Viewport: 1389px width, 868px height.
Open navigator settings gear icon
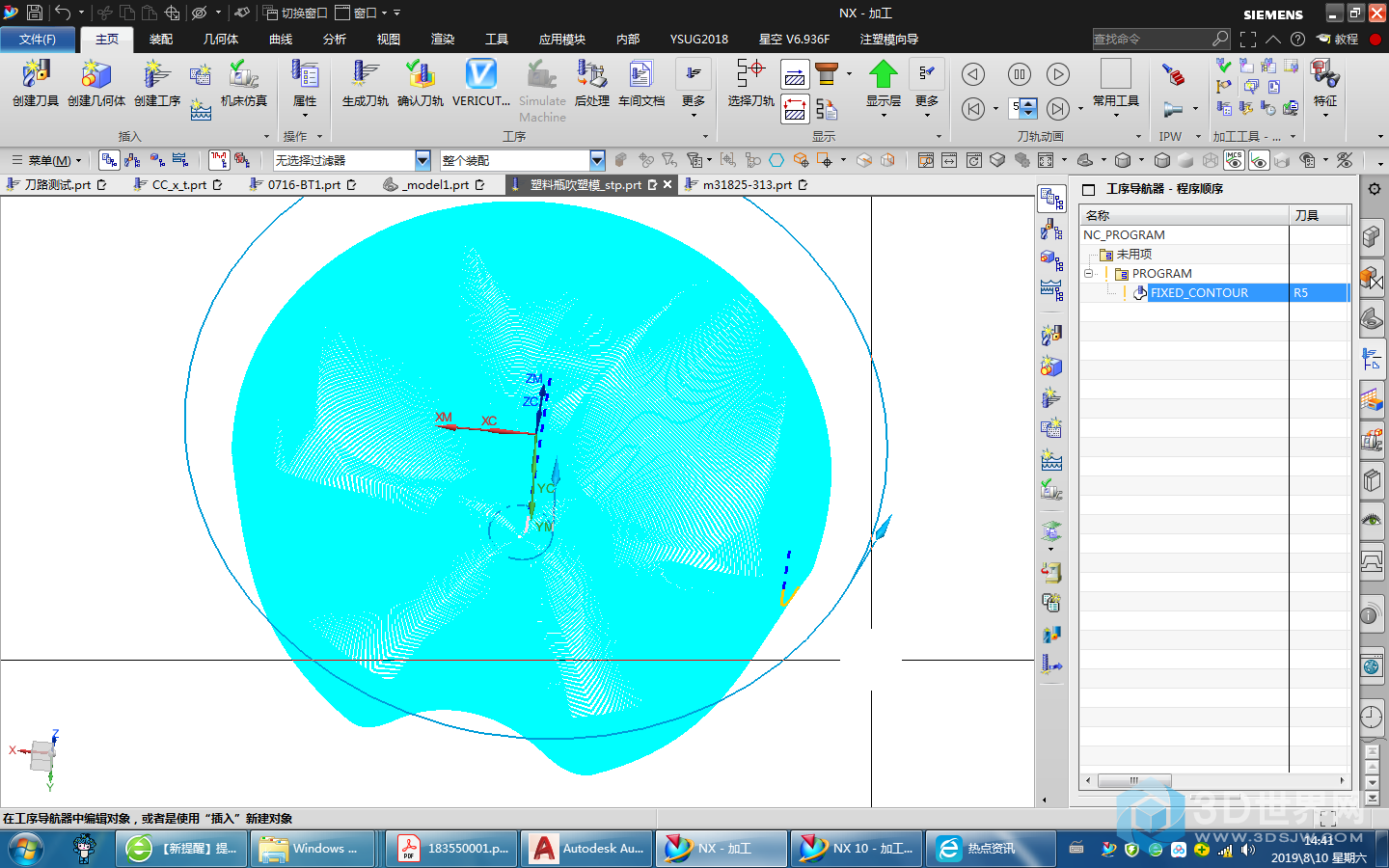click(x=1375, y=188)
